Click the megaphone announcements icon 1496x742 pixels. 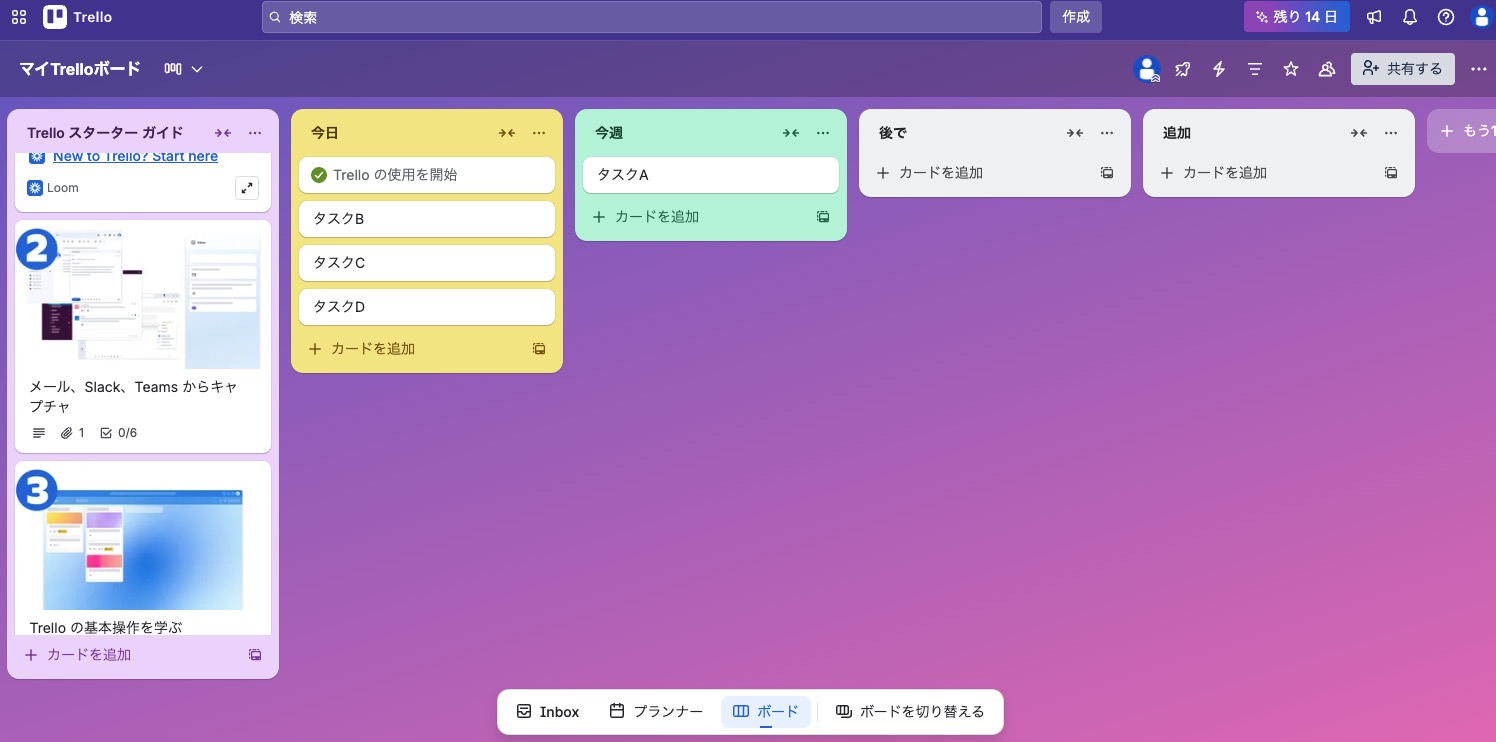pos(1375,17)
